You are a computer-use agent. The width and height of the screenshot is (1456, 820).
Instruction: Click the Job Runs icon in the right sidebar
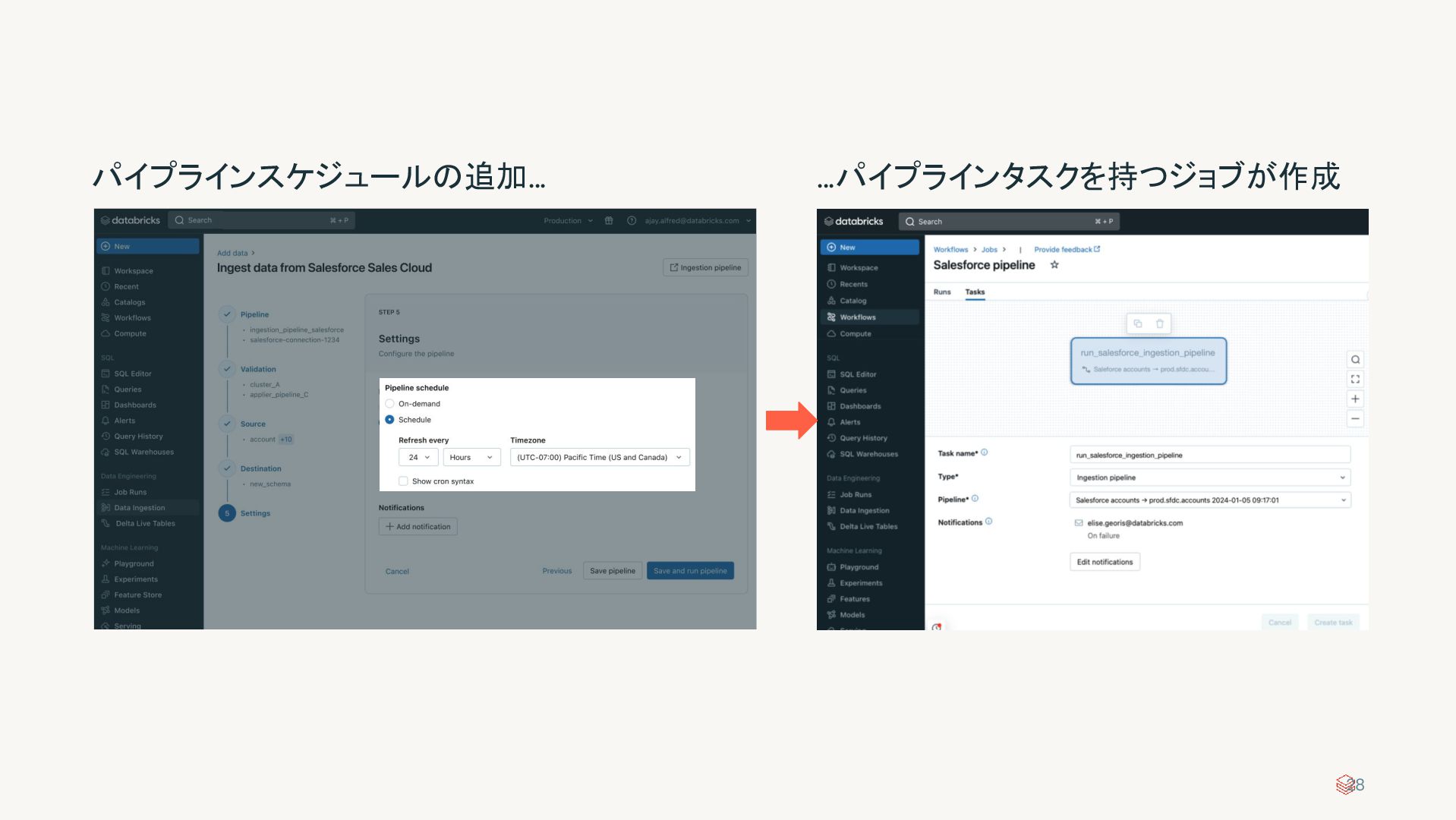point(831,494)
